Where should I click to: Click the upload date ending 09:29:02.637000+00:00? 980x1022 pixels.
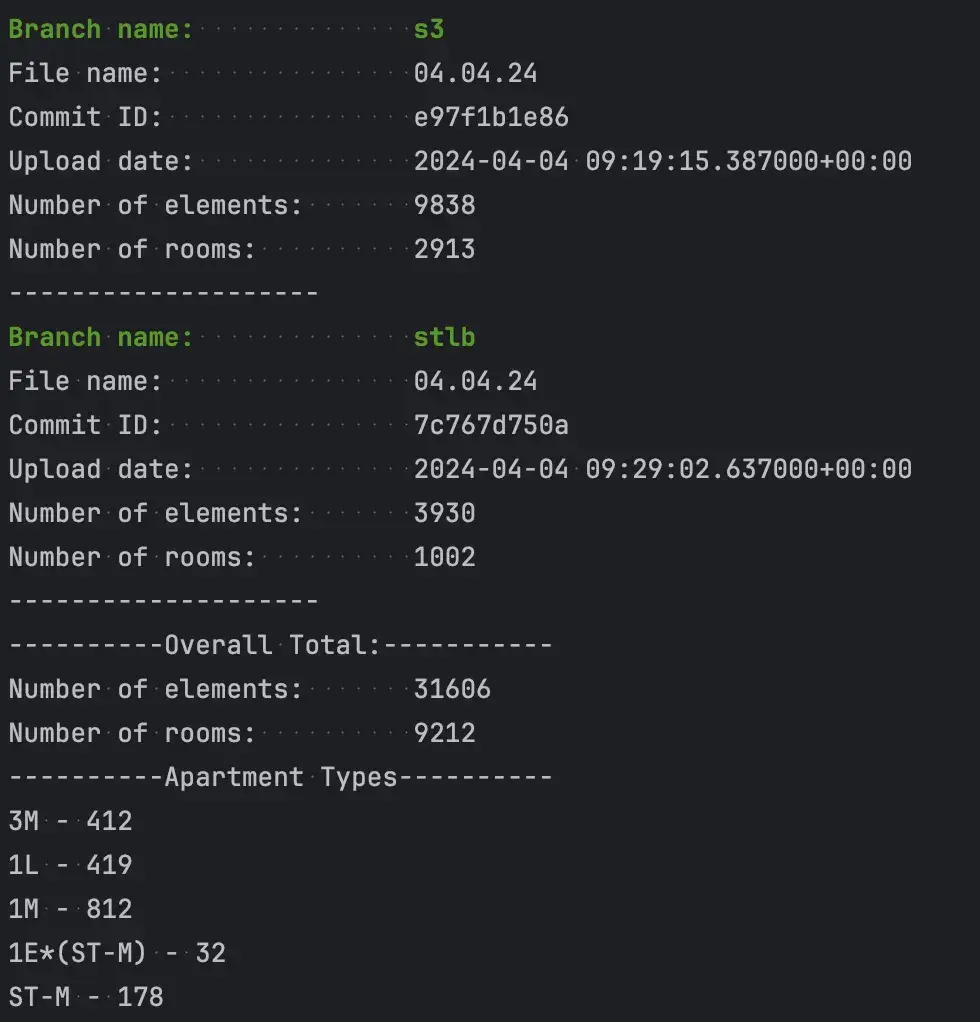point(662,469)
